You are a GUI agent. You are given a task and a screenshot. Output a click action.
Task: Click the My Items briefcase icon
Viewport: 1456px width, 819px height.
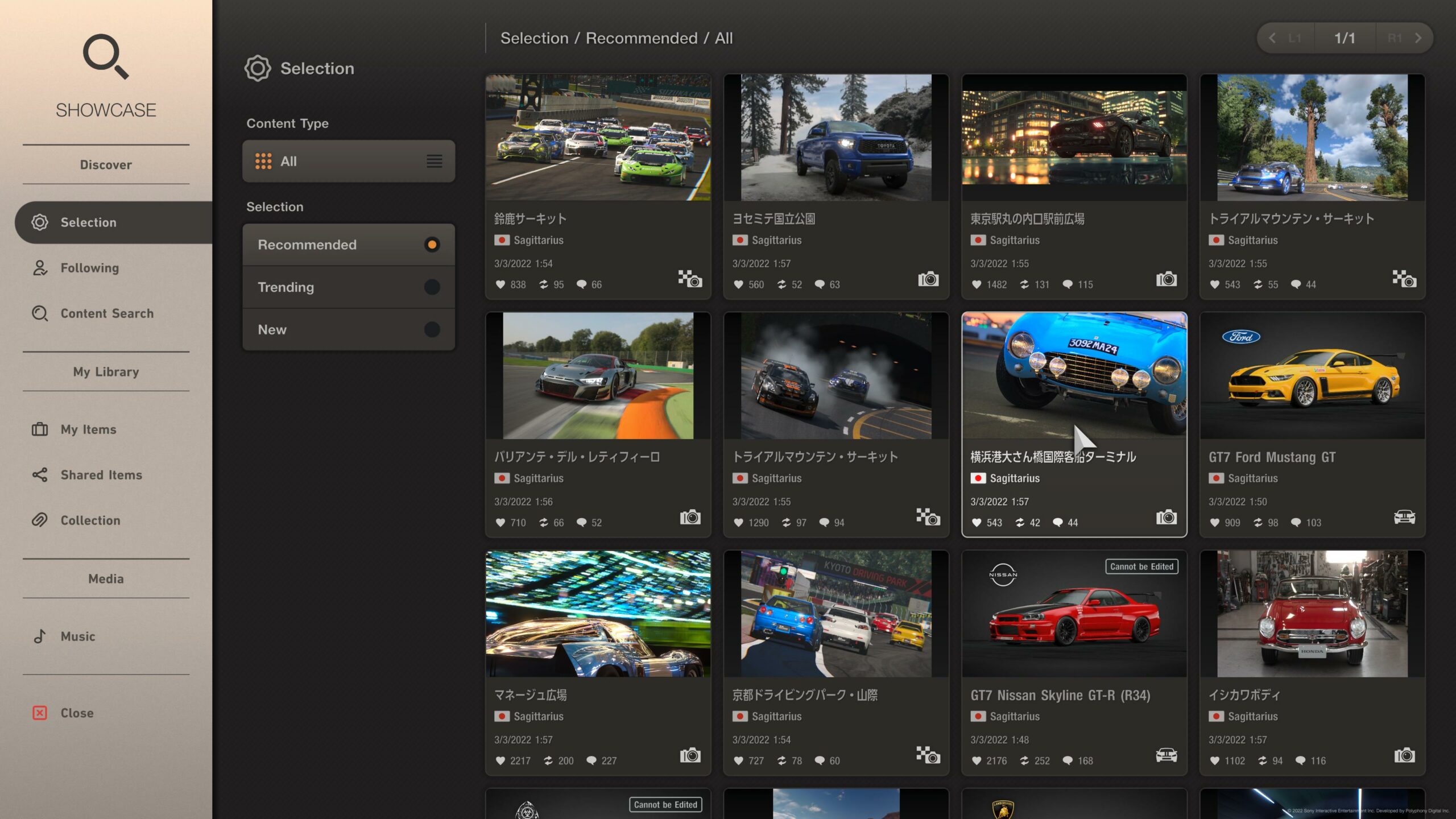pyautogui.click(x=40, y=429)
